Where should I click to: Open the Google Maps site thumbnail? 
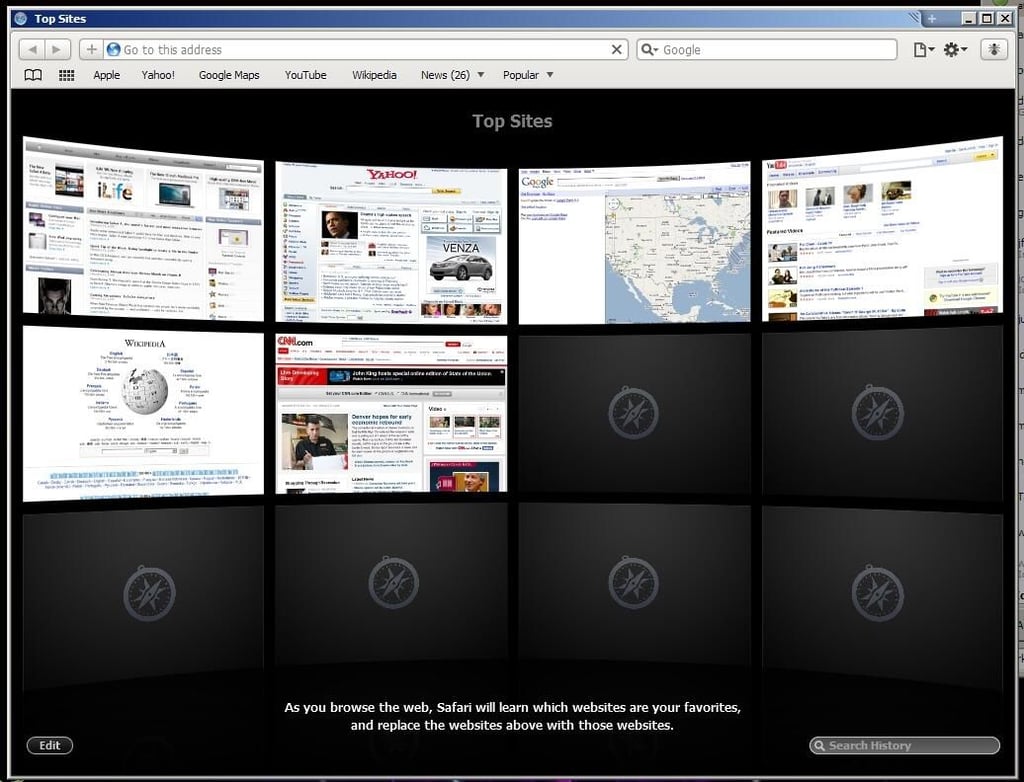point(634,242)
